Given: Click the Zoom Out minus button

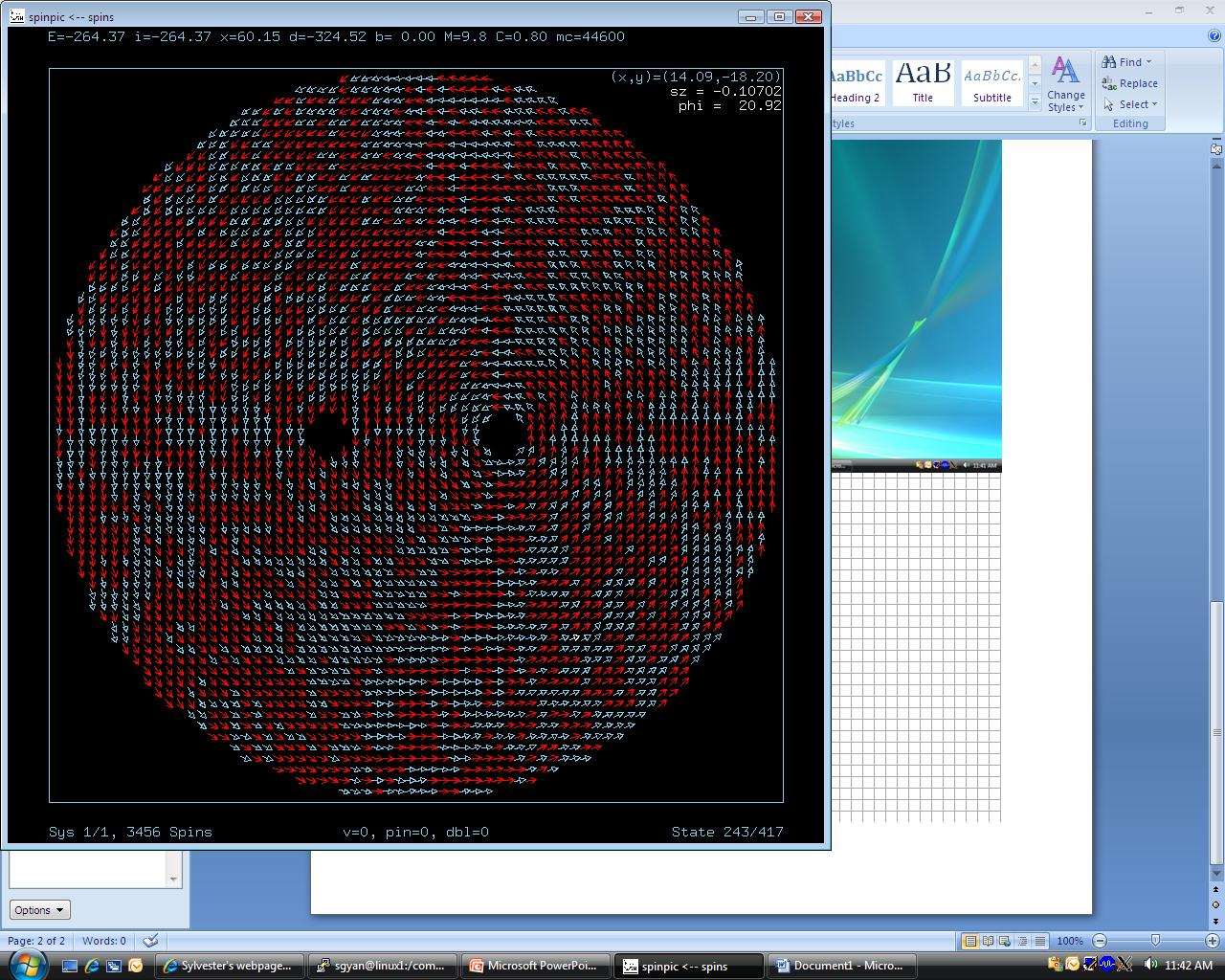Looking at the screenshot, I should pyautogui.click(x=1100, y=941).
